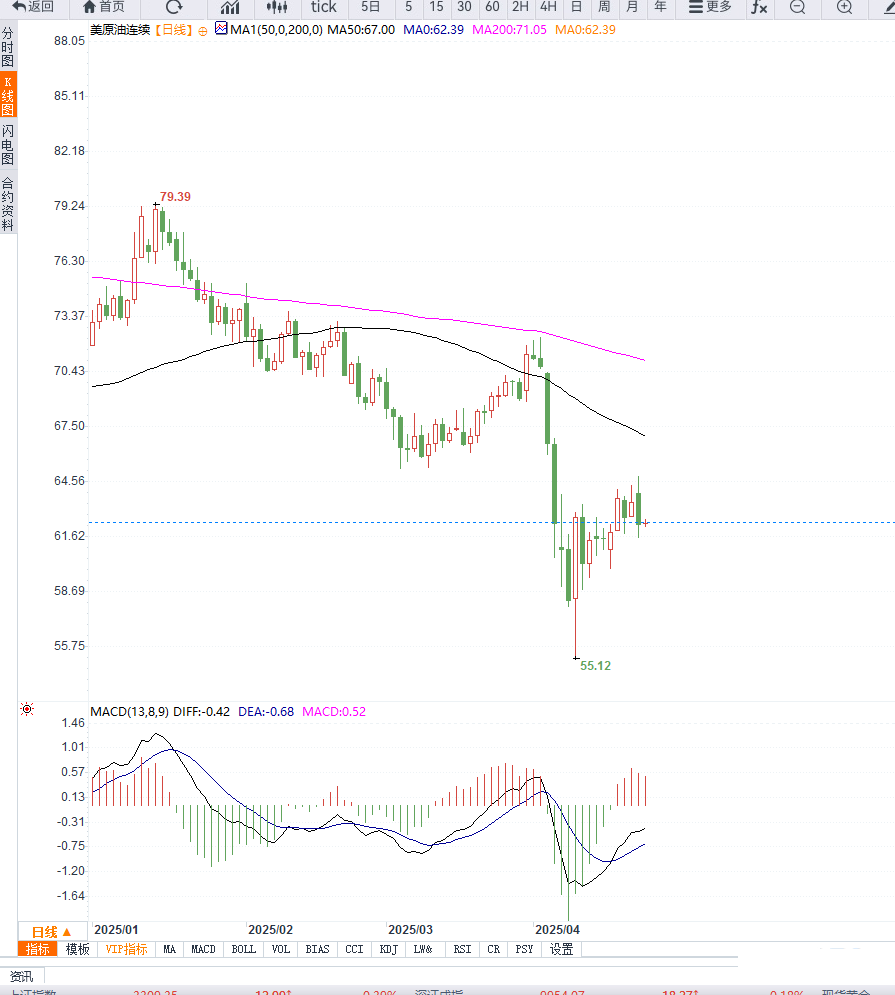This screenshot has width=895, height=995.
Task: Select the candlestick chart type icon
Action: (277, 8)
